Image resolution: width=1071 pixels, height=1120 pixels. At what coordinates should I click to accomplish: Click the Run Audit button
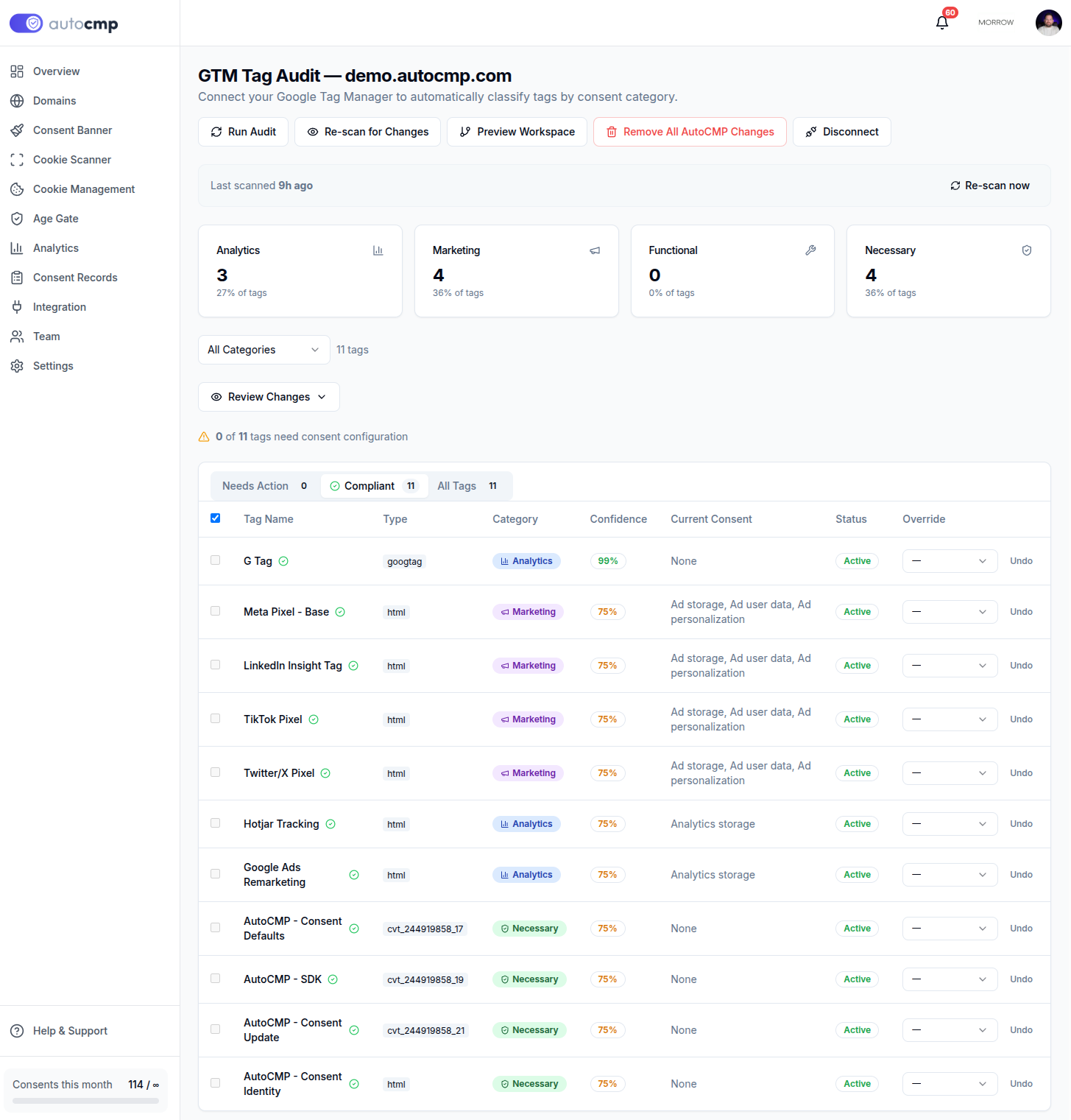click(244, 132)
